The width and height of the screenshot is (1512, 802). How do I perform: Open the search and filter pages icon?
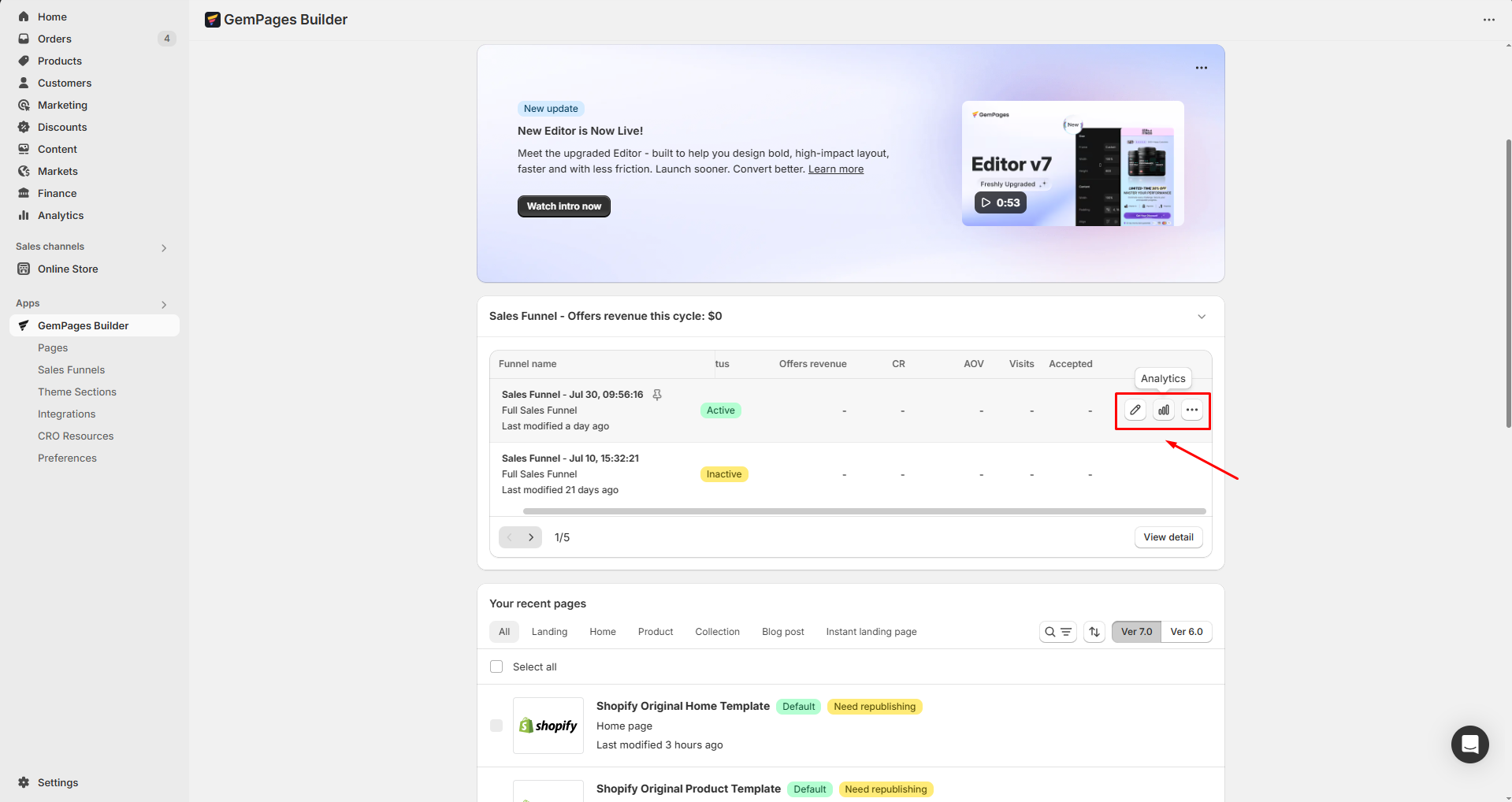pos(1057,632)
